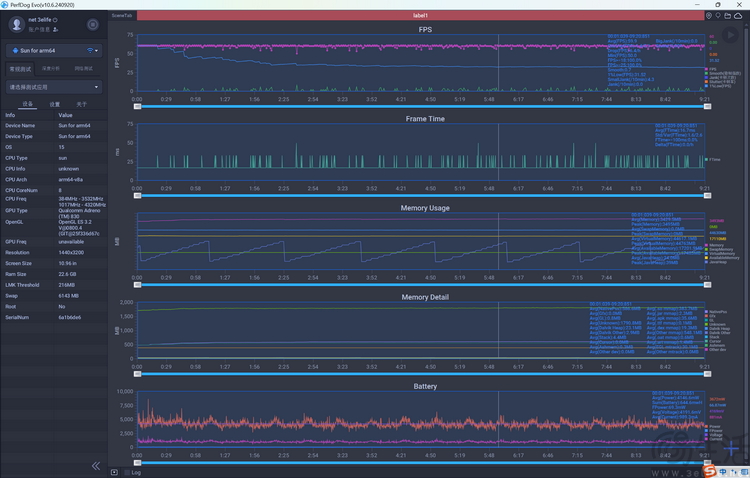750x478 pixels.
Task: Click the Battery chart title
Action: [425, 387]
